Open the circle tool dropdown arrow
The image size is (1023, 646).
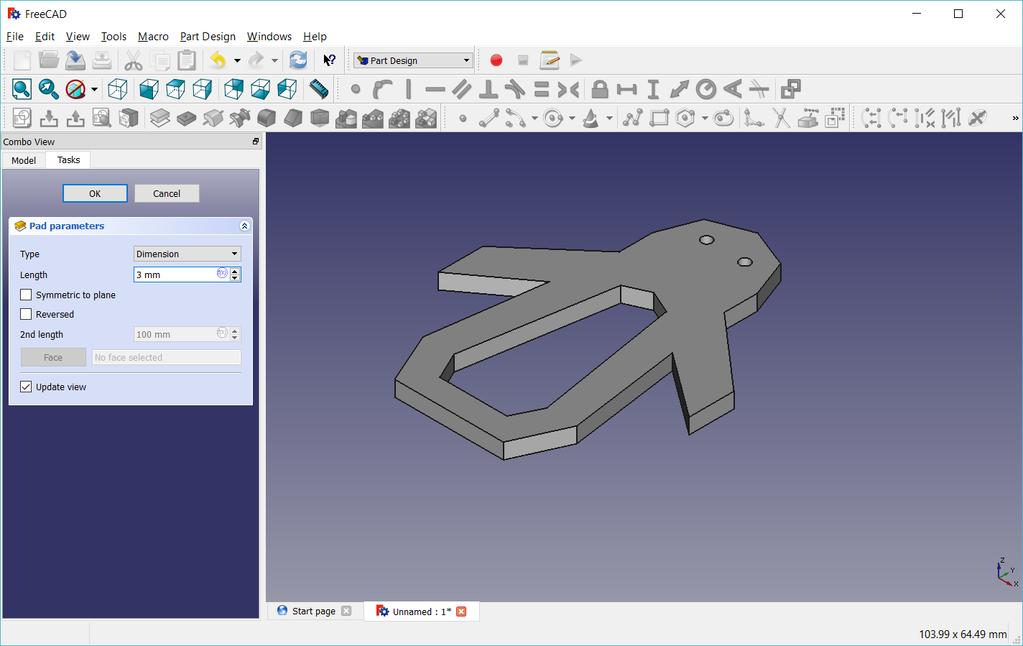pyautogui.click(x=572, y=118)
